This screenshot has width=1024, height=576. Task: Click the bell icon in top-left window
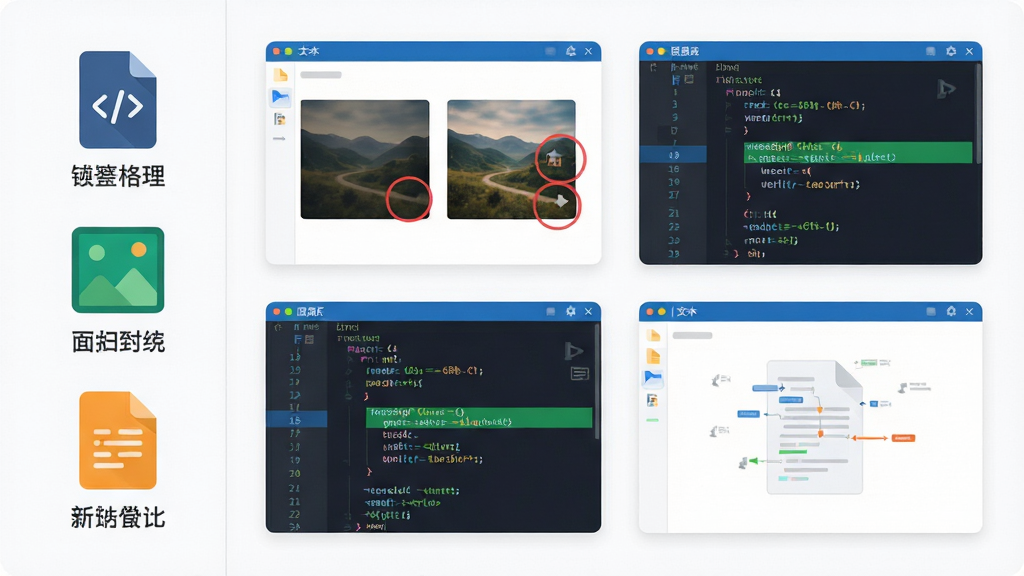570,51
